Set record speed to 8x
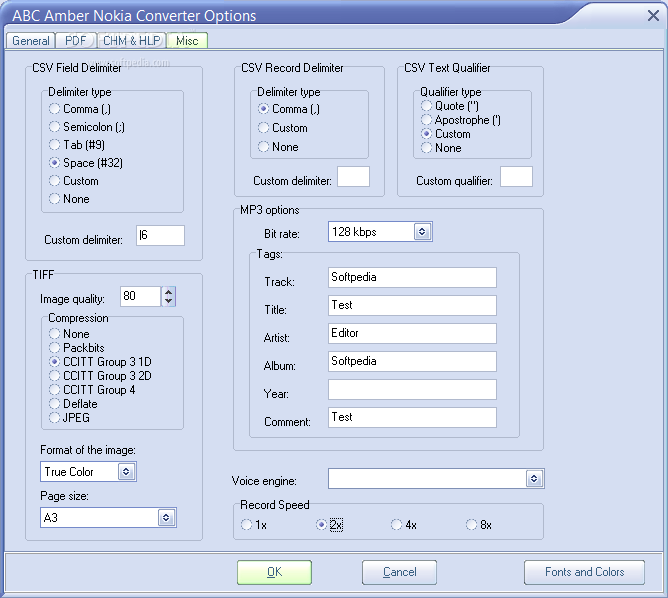 [479, 525]
